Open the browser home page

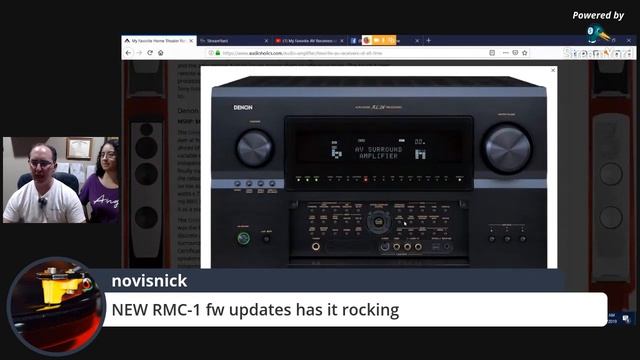pyautogui.click(x=161, y=53)
